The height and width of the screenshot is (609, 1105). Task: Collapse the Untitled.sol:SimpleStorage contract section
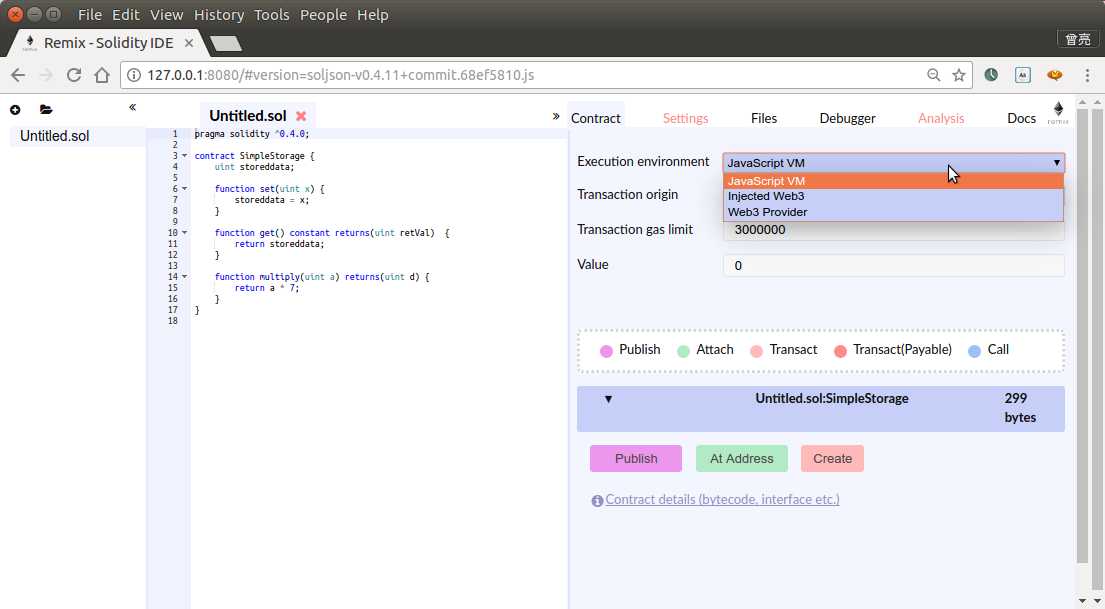coord(608,399)
